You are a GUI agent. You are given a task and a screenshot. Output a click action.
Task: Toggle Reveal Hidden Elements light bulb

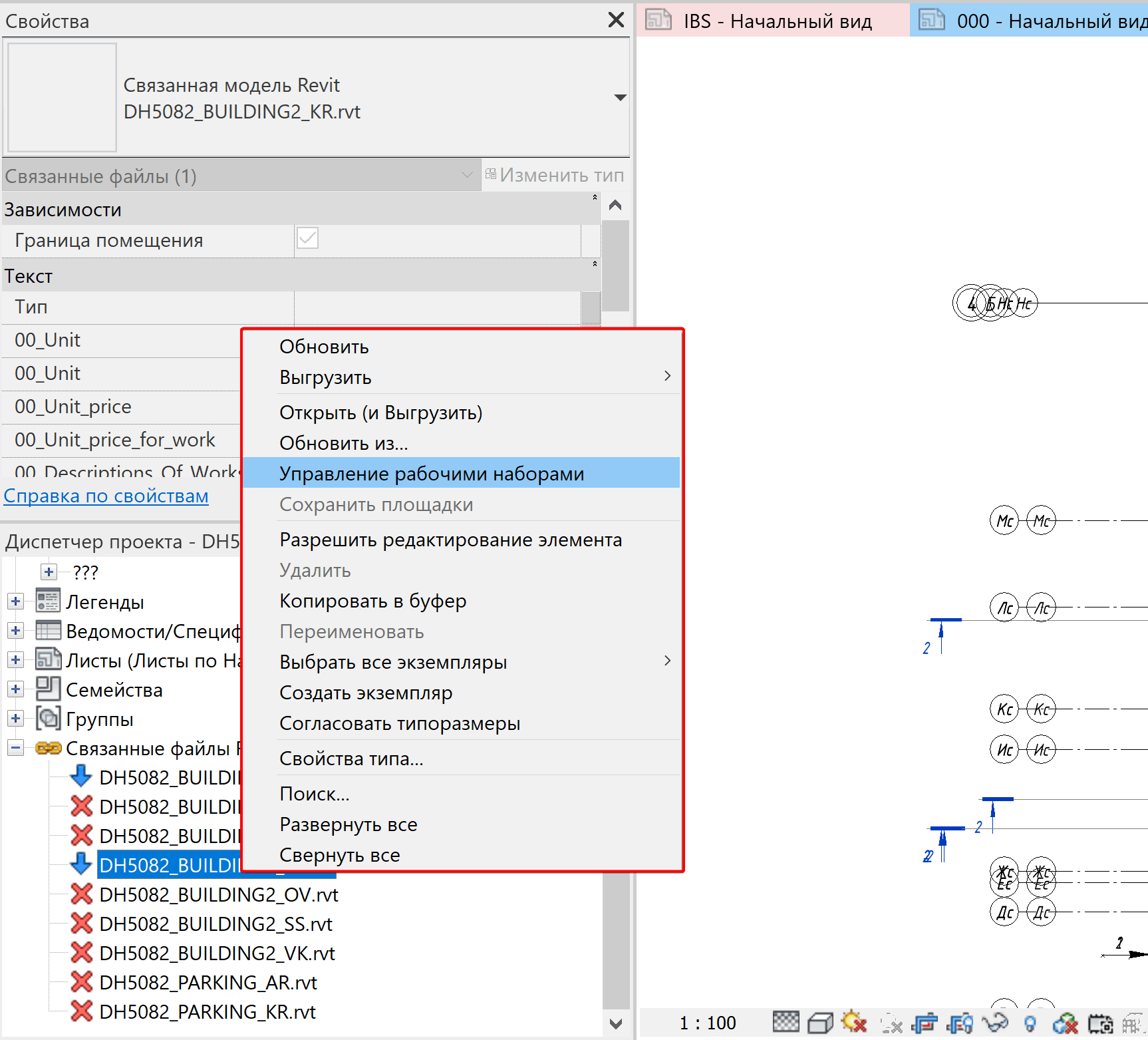click(1030, 1023)
